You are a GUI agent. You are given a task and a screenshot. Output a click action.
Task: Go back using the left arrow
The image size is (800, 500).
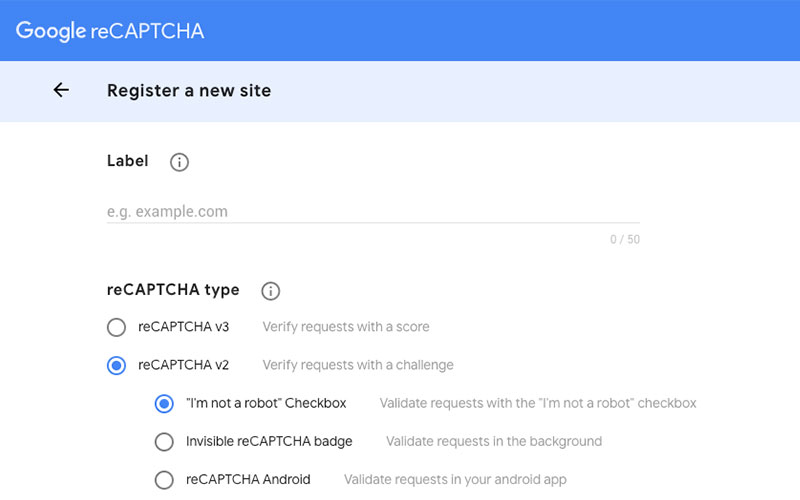[61, 90]
